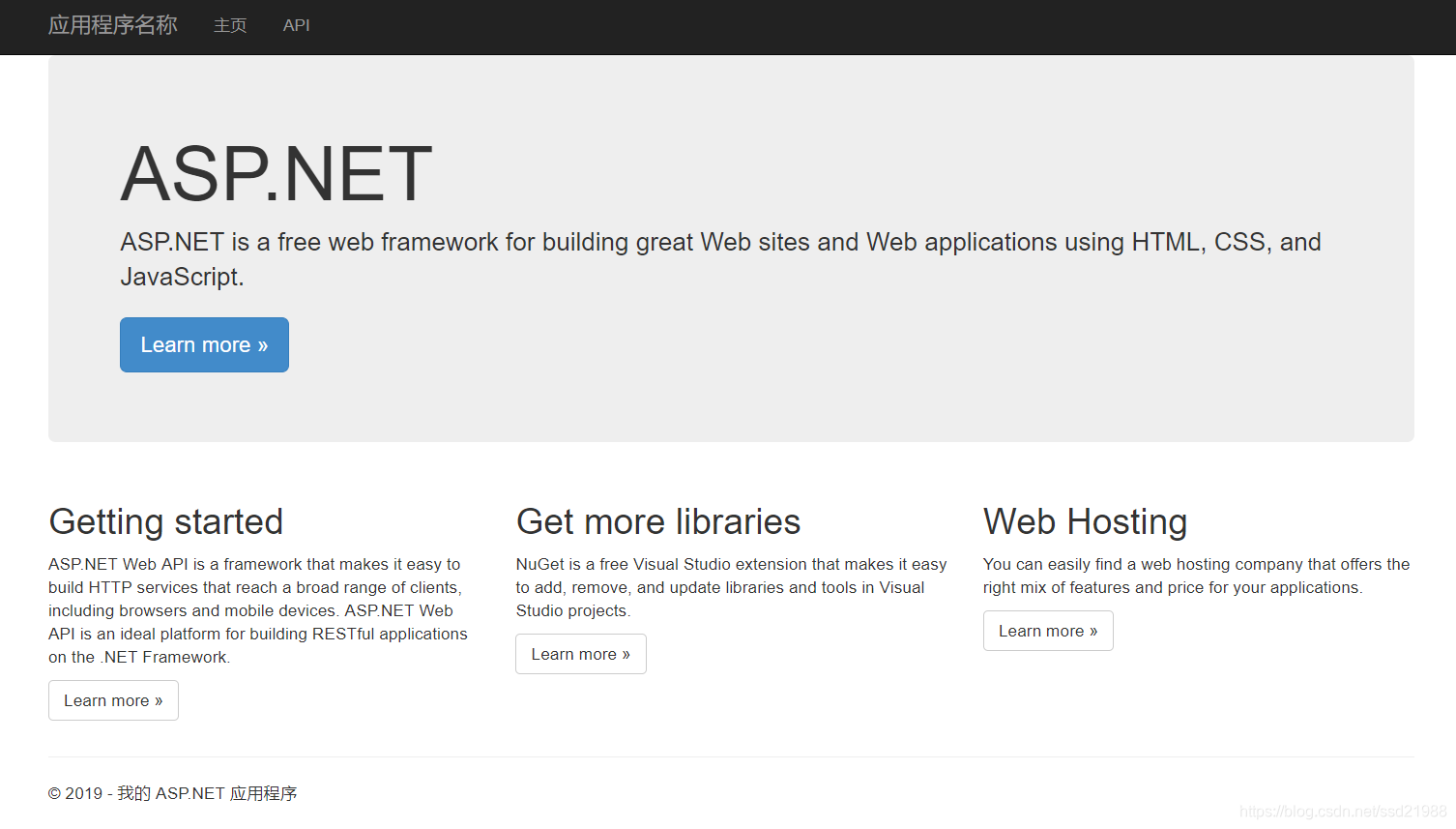Open the 主页 navigation item
The width and height of the screenshot is (1456, 829).
coord(230,26)
